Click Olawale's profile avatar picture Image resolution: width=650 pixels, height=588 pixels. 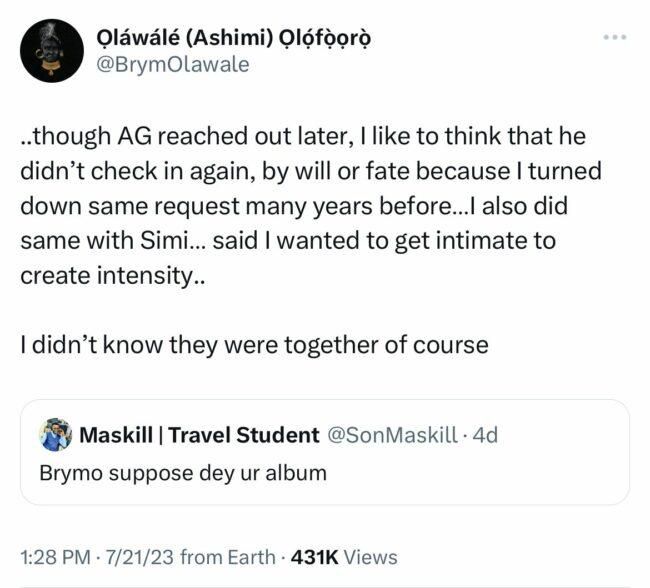(x=52, y=51)
